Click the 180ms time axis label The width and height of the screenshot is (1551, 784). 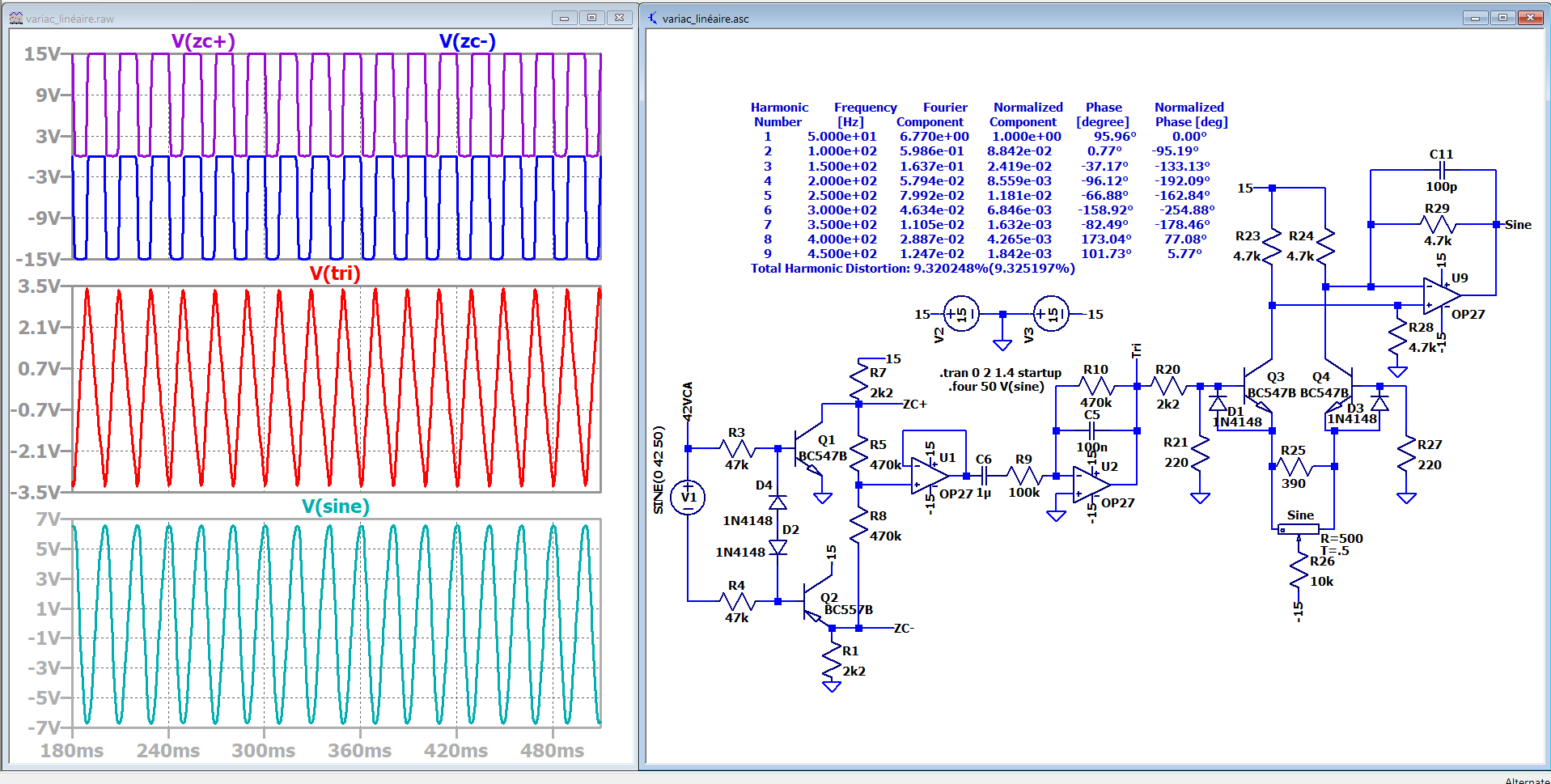(x=72, y=751)
